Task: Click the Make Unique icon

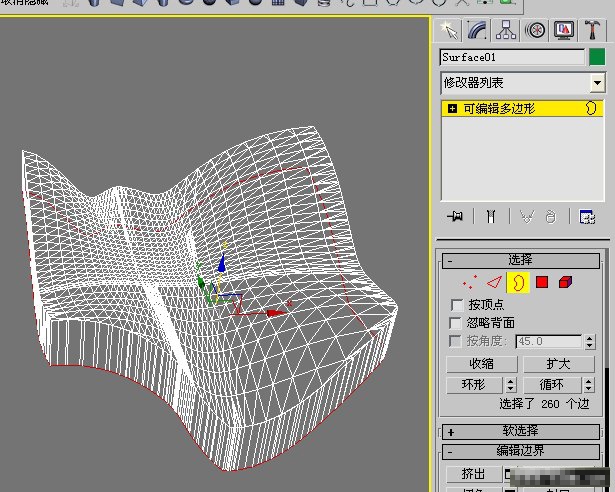Action: tap(527, 216)
